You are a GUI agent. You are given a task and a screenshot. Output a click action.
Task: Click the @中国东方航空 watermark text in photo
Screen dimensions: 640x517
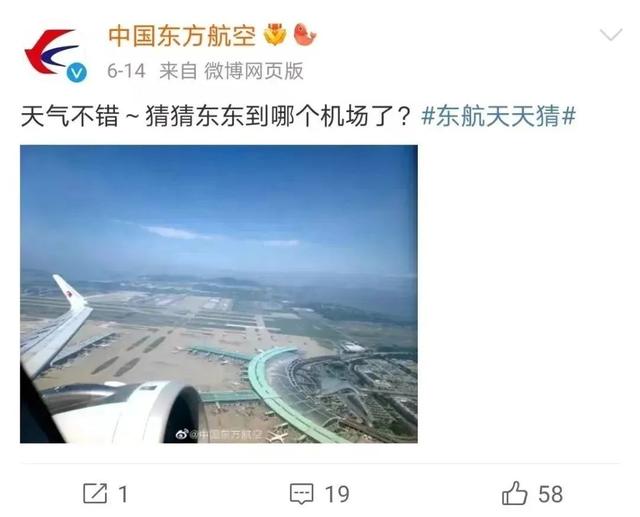(x=225, y=435)
